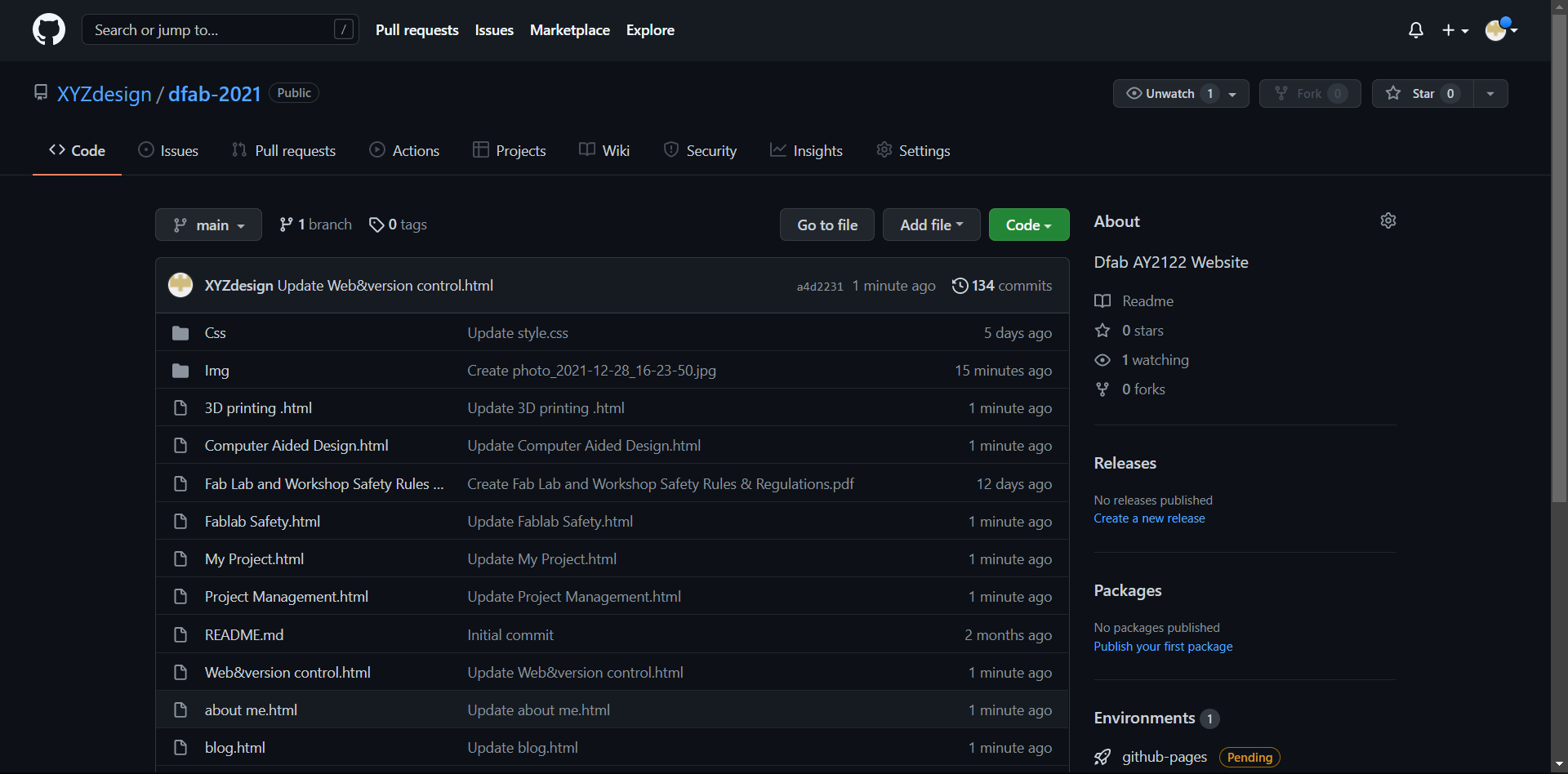Expand the green Code dropdown
1568x774 pixels.
click(x=1029, y=225)
